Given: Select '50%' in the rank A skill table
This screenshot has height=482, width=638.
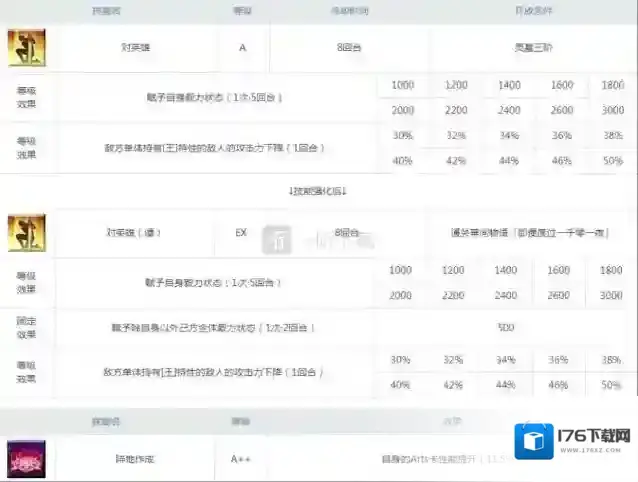Looking at the screenshot, I should [612, 161].
